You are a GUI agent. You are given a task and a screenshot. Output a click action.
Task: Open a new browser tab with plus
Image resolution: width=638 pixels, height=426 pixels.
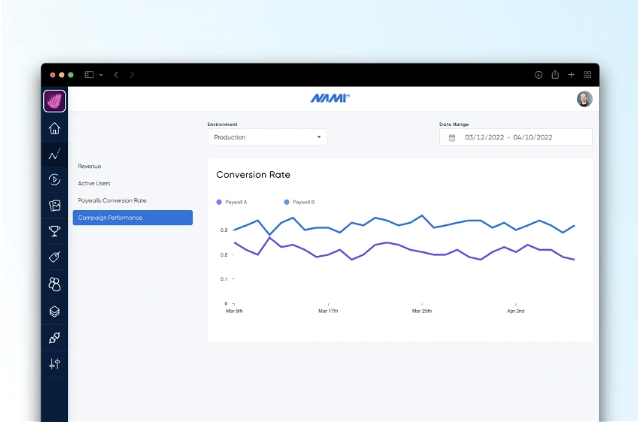point(571,75)
